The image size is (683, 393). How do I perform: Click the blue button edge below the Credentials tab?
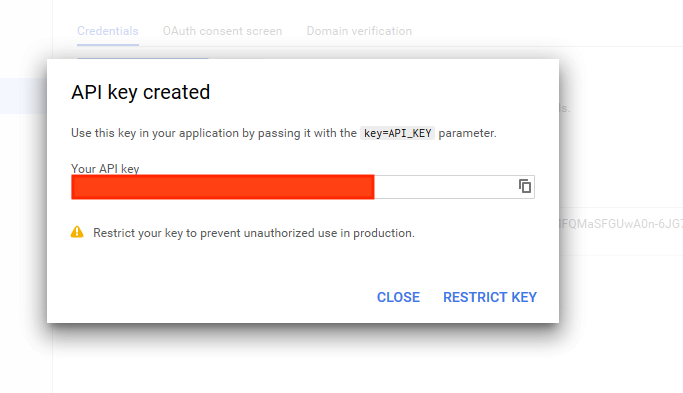tap(143, 58)
